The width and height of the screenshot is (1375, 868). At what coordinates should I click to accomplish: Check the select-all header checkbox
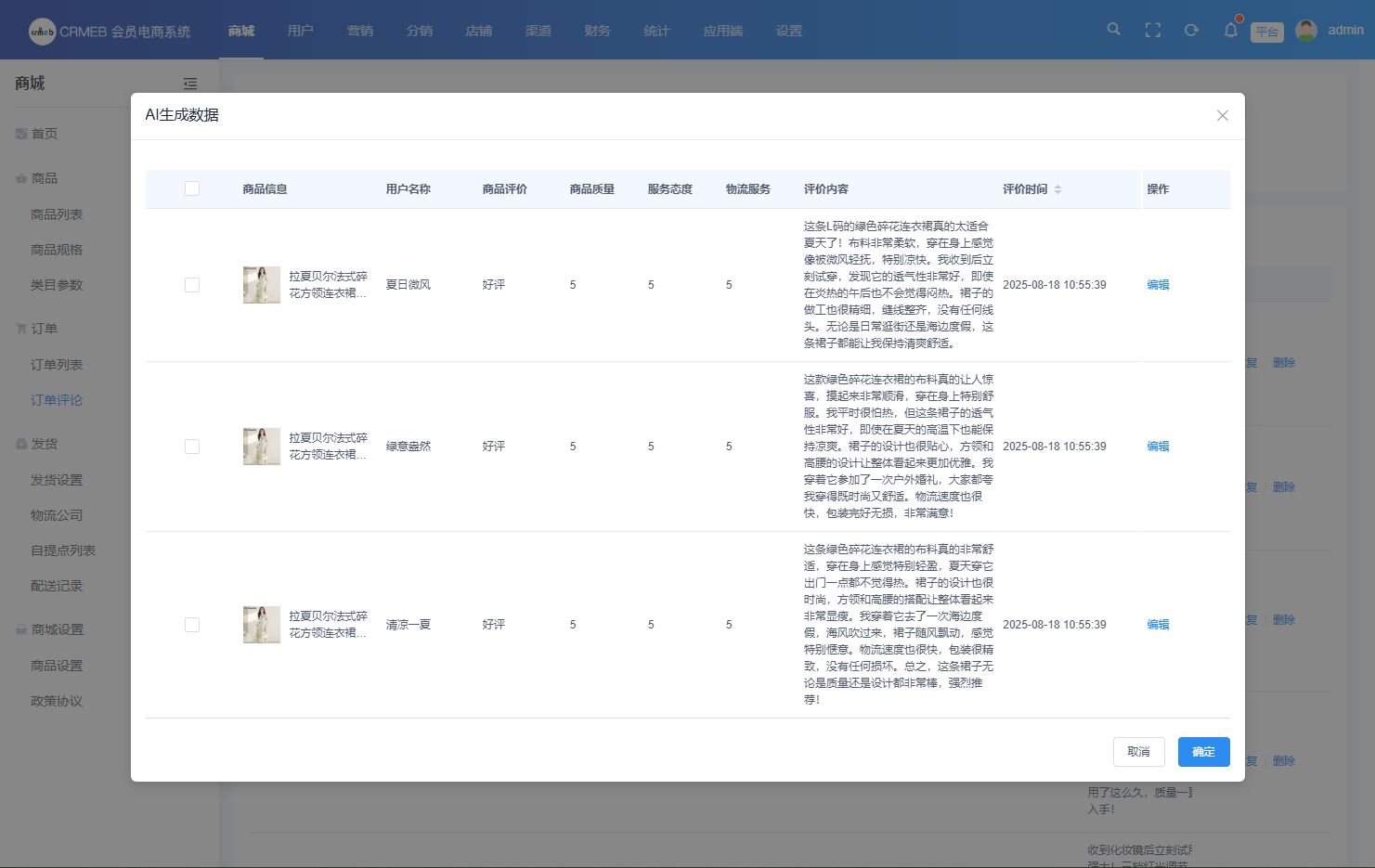(192, 189)
